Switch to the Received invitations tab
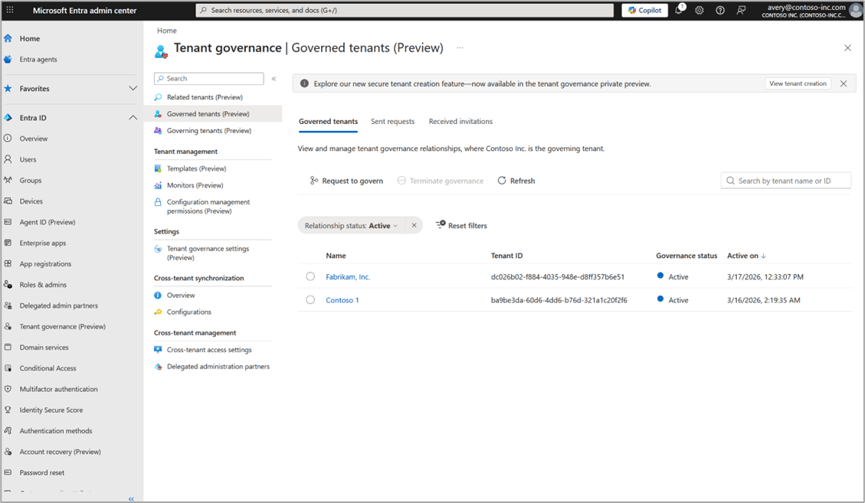This screenshot has width=865, height=503. point(460,122)
